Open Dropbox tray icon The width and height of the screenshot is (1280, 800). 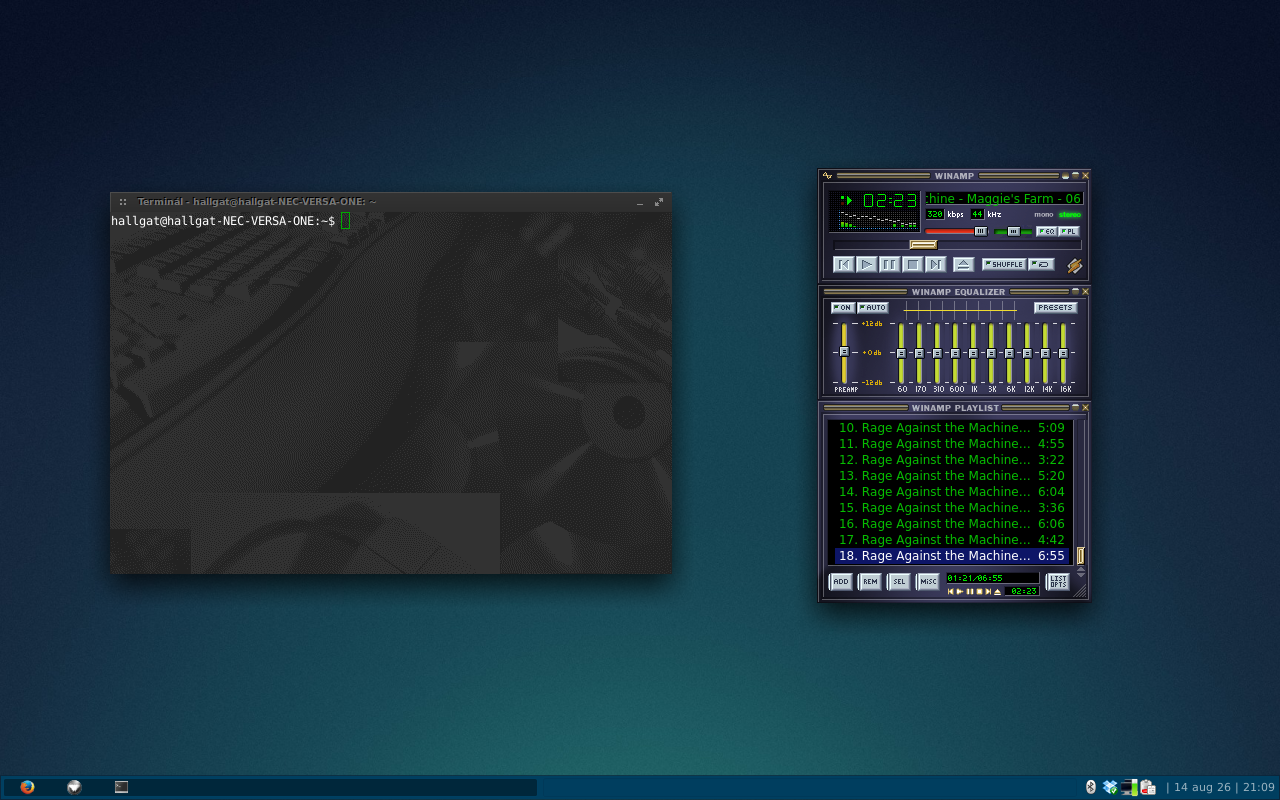[x=1110, y=787]
